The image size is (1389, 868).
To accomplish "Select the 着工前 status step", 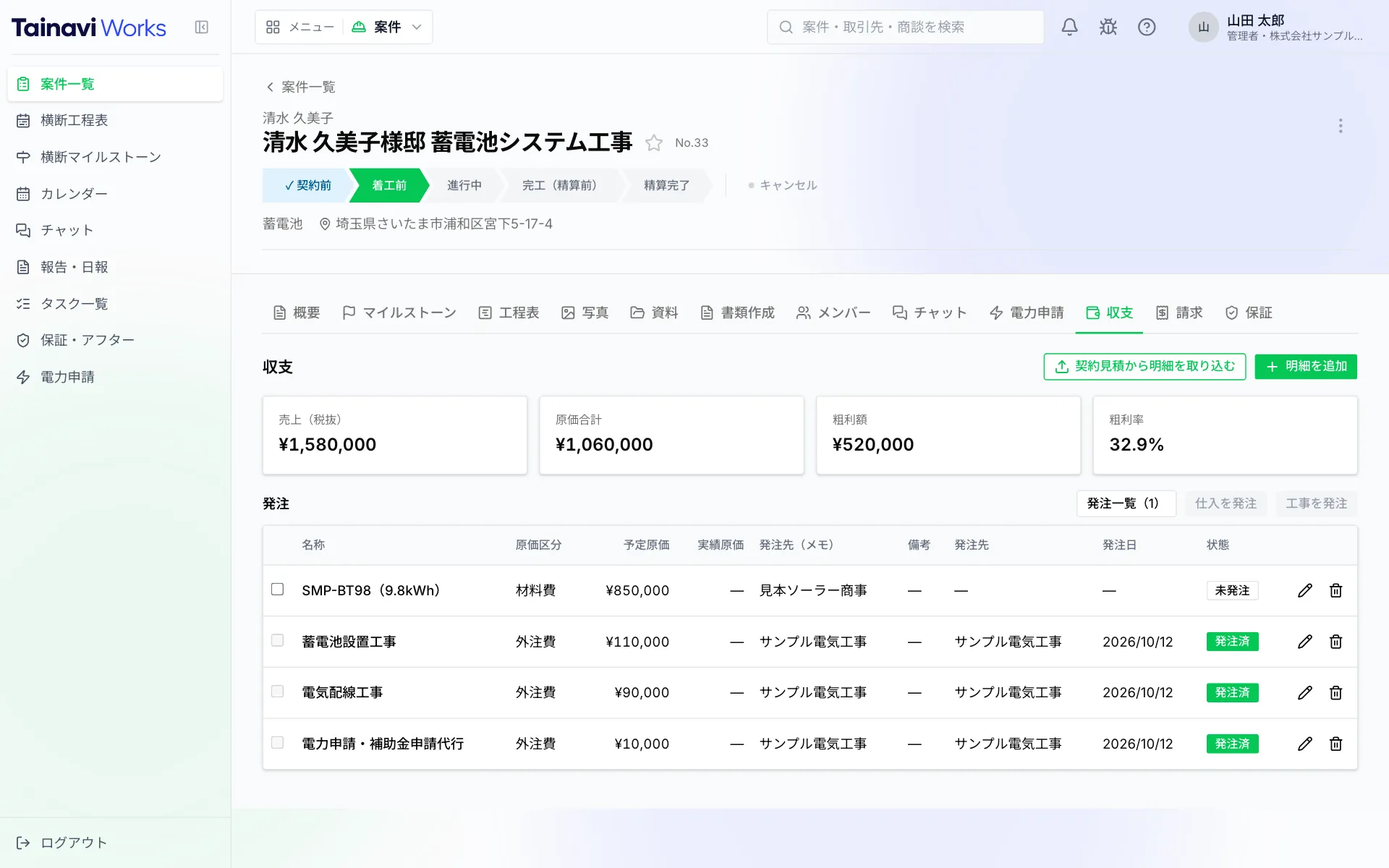I will coord(389,185).
